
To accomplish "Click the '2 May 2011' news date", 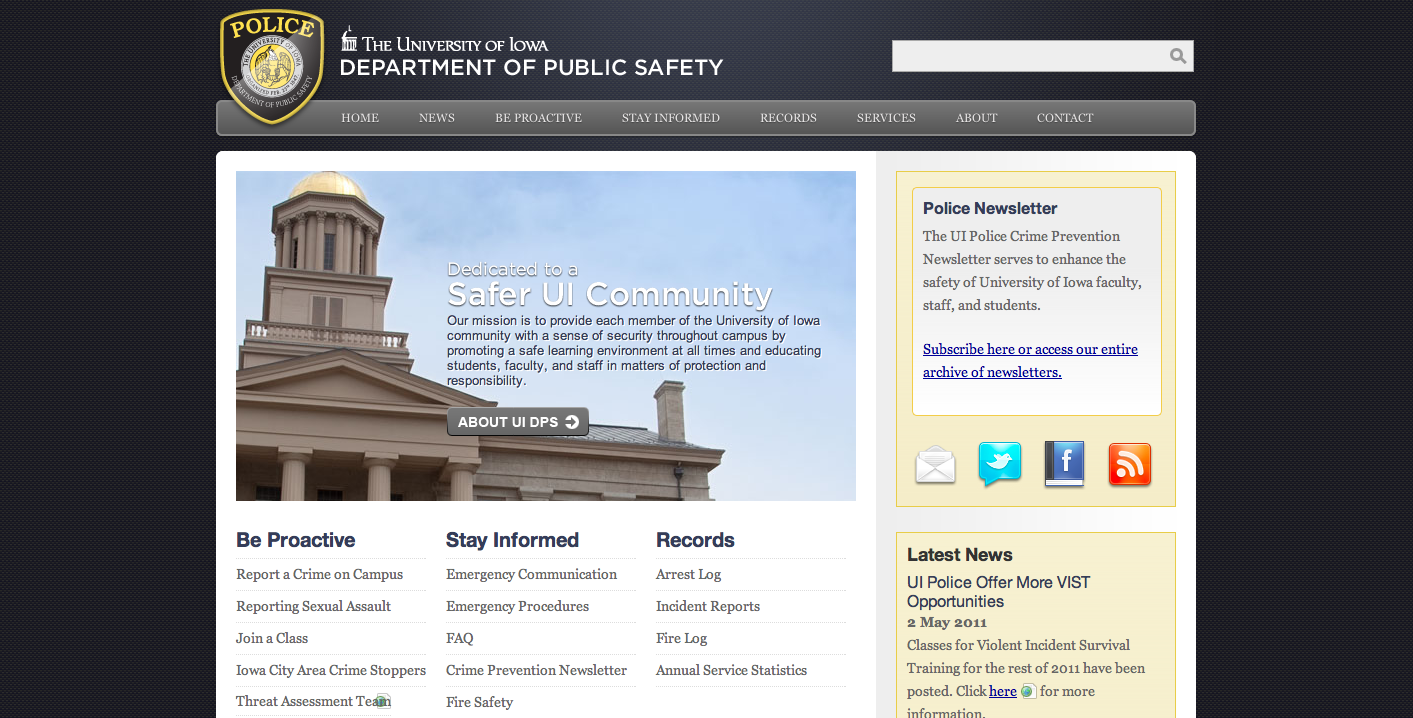I will tap(947, 623).
